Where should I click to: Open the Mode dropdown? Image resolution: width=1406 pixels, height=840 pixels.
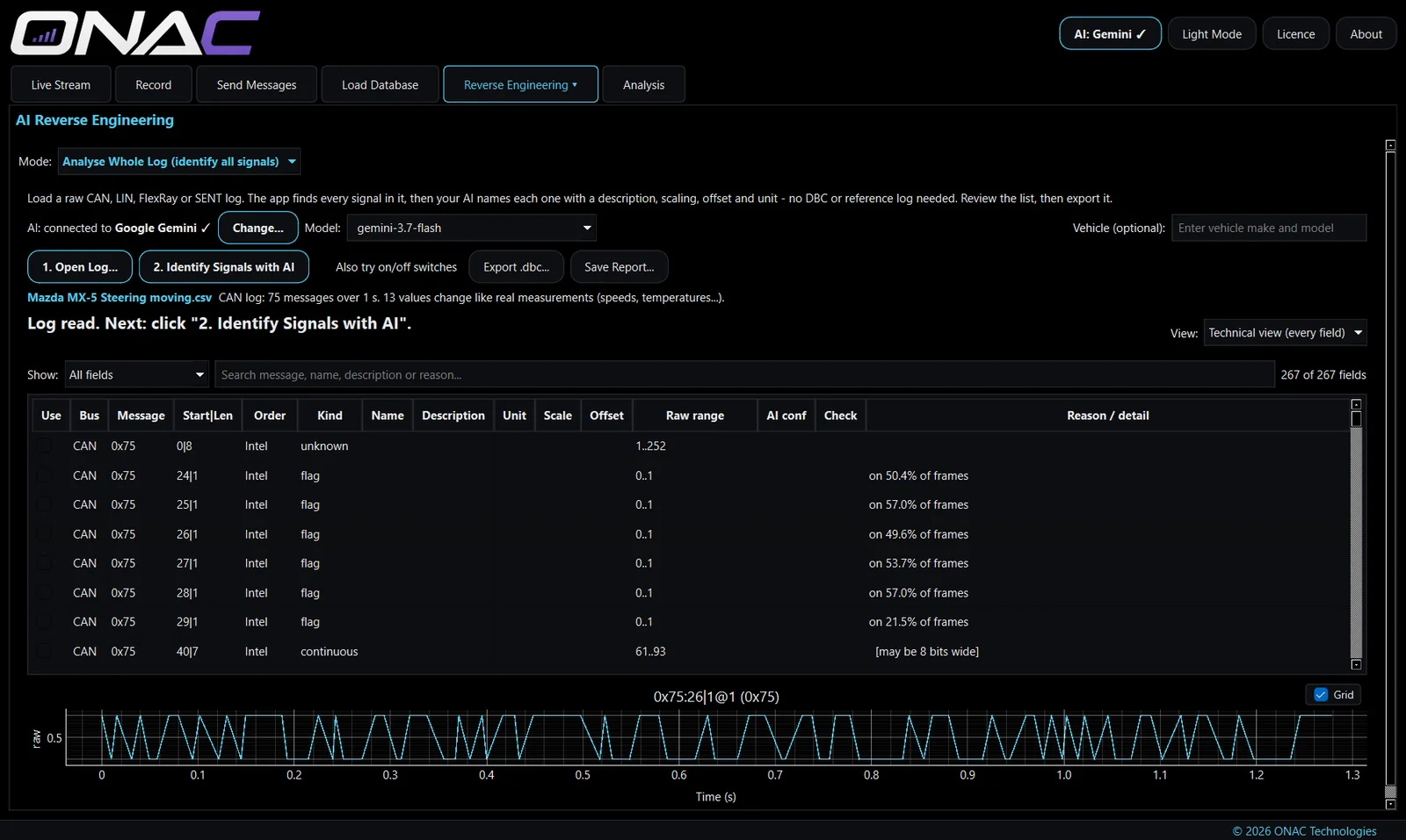[179, 162]
